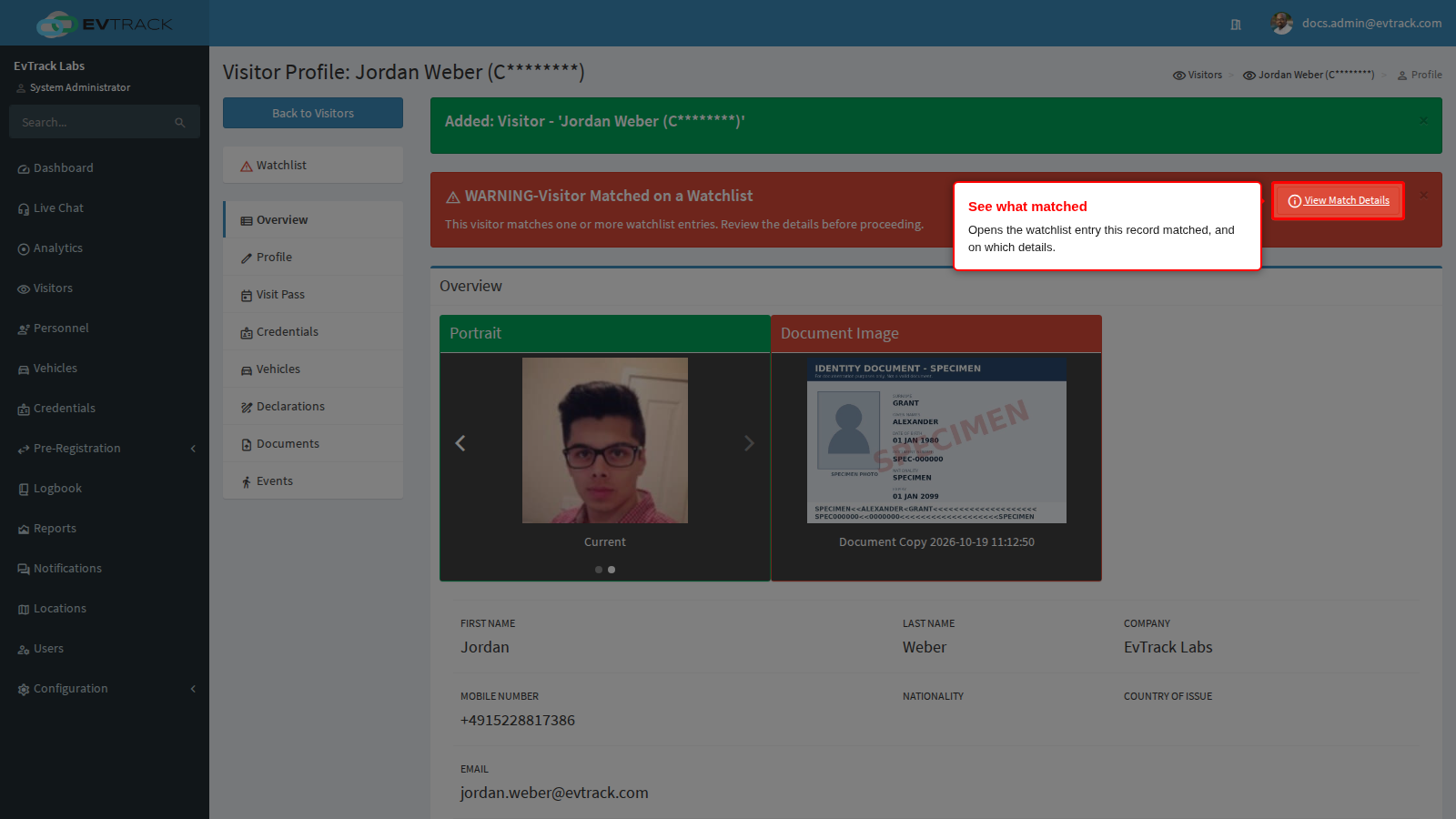The width and height of the screenshot is (1456, 819).
Task: Open the profile Credentials tab
Action: [313, 332]
